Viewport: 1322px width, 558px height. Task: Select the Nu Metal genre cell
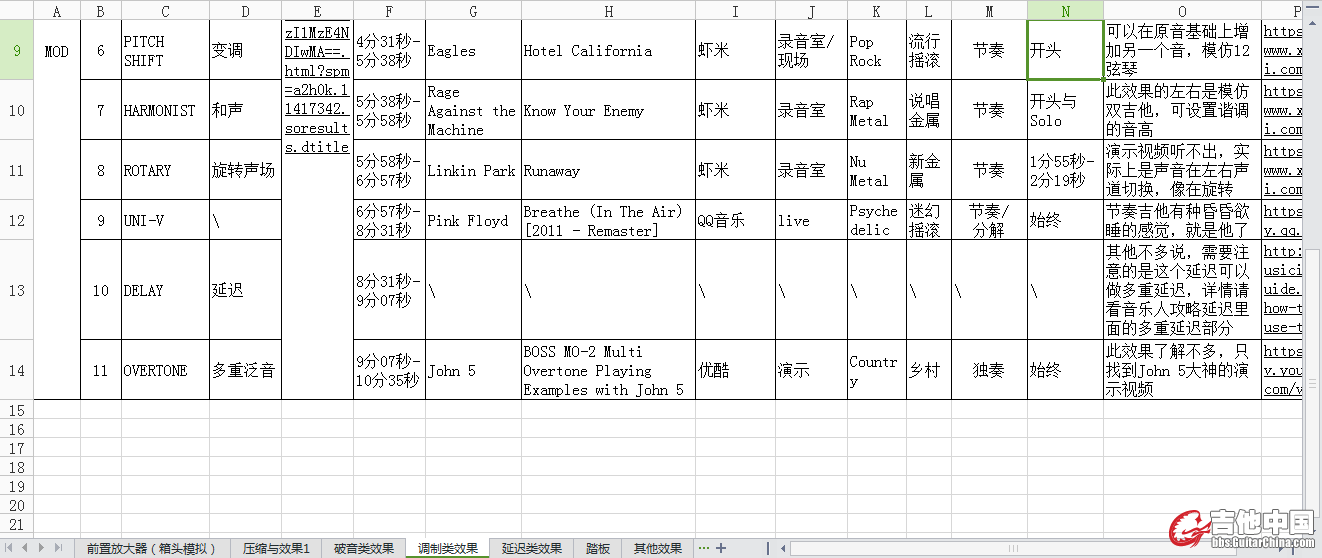[x=877, y=170]
